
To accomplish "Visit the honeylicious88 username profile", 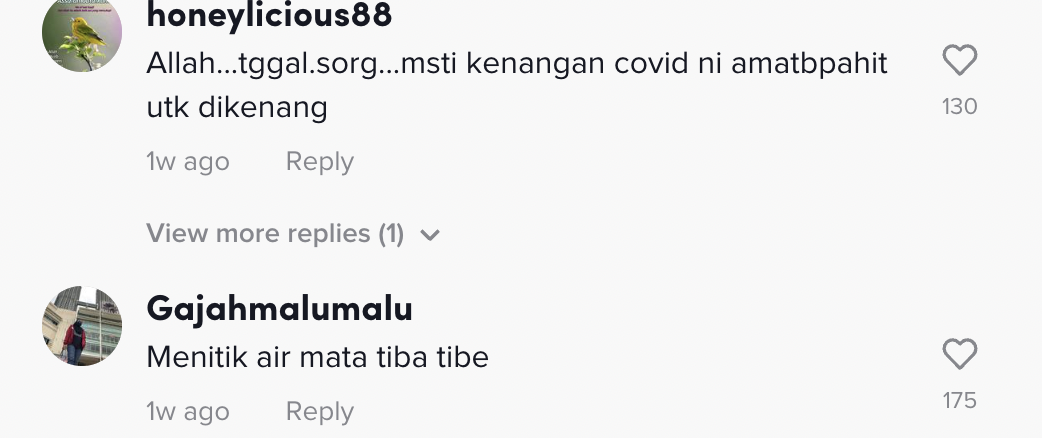I will [x=269, y=15].
